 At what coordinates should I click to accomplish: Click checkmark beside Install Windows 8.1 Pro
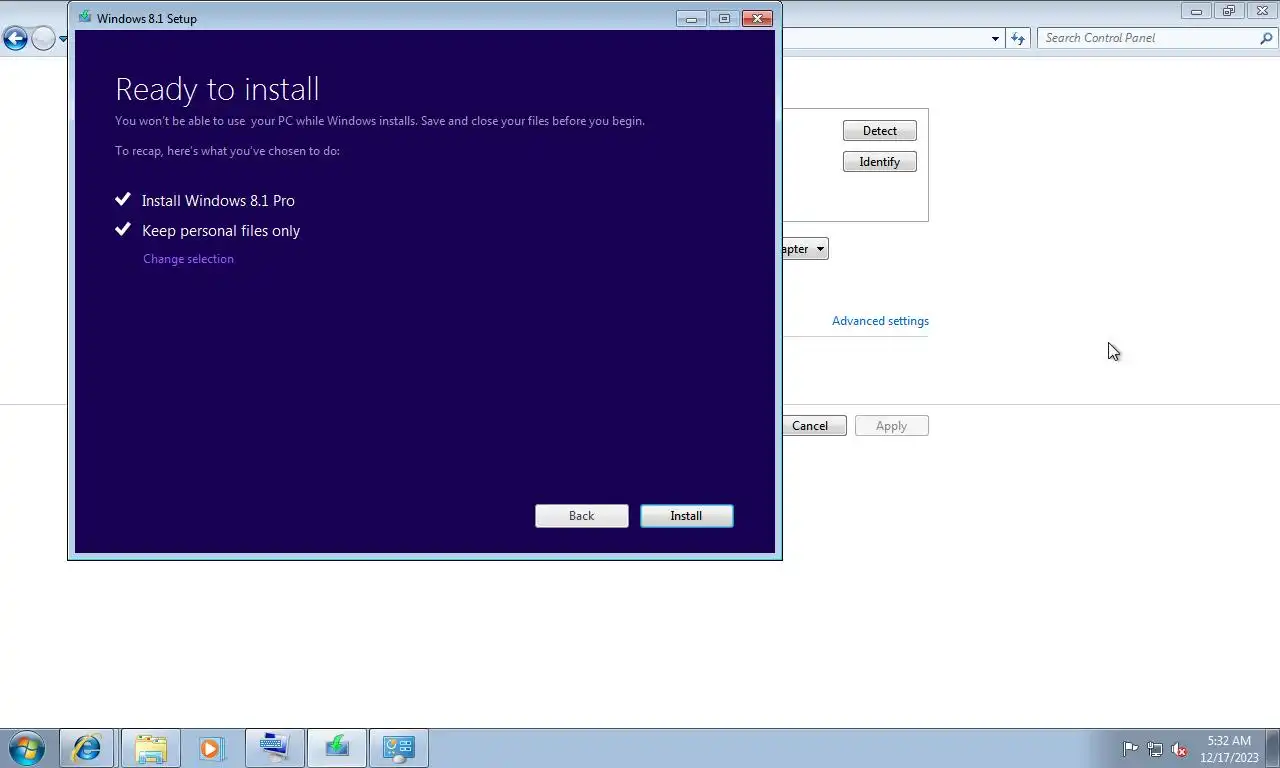click(x=123, y=199)
